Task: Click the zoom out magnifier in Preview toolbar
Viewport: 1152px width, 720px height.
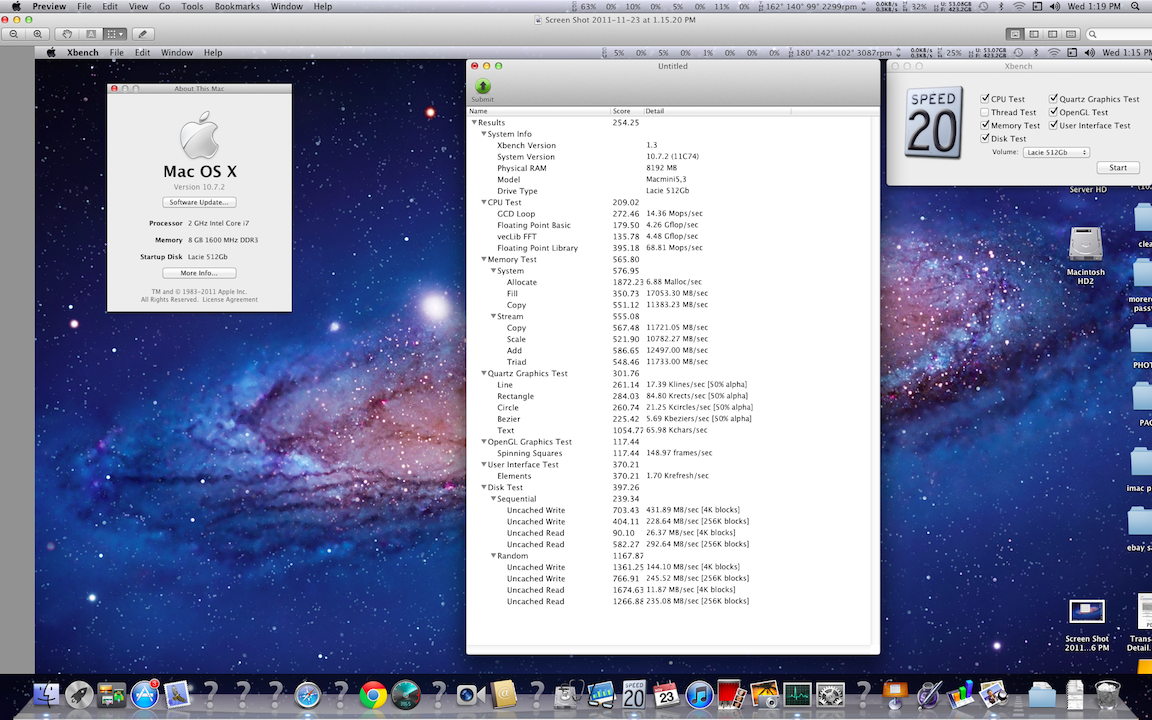Action: 15,34
